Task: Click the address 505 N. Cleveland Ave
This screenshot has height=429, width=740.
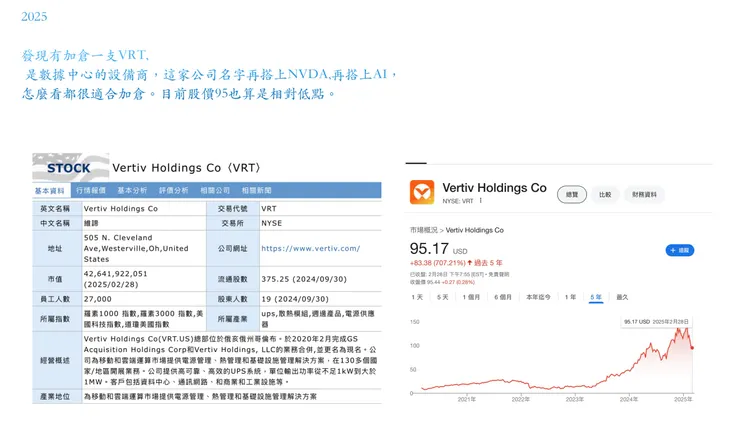Action: pos(136,248)
